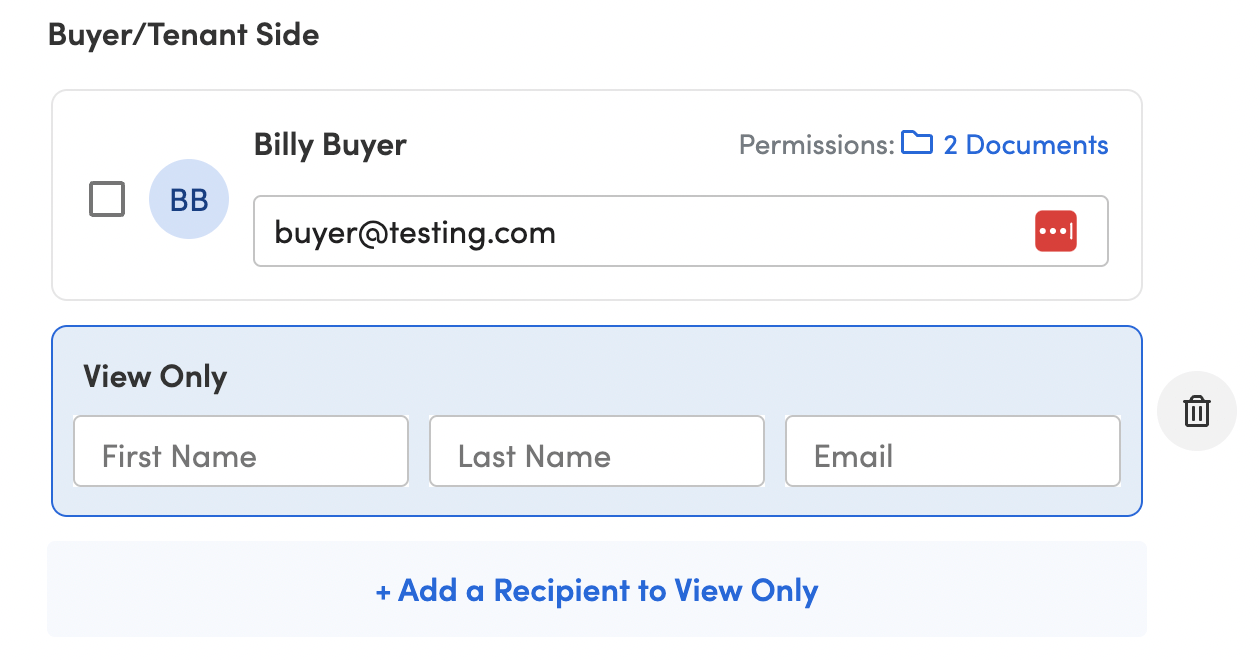
Task: Click the plus sign on Add a Recipient
Action: pos(383,591)
